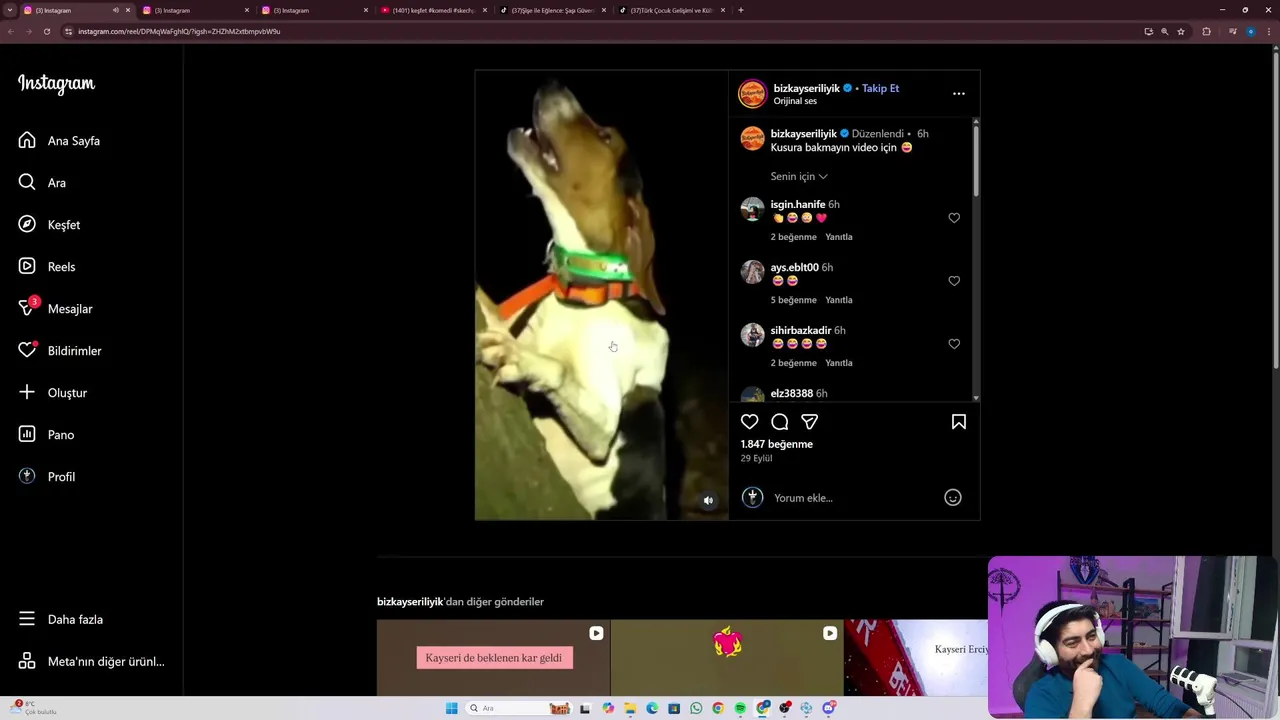This screenshot has width=1280, height=720.
Task: Open the browser three-dot menu
Action: tap(1267, 31)
